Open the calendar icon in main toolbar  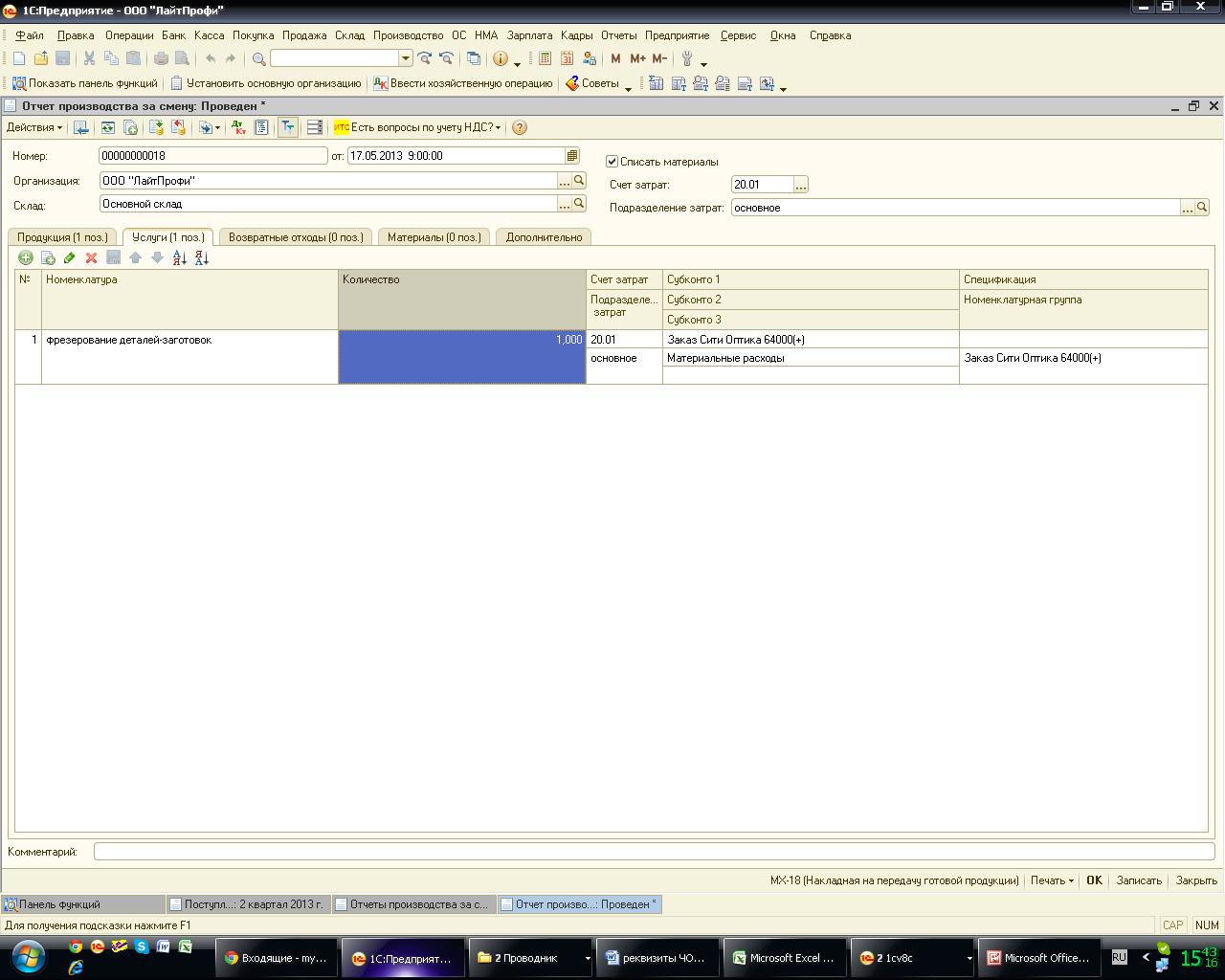coord(567,58)
